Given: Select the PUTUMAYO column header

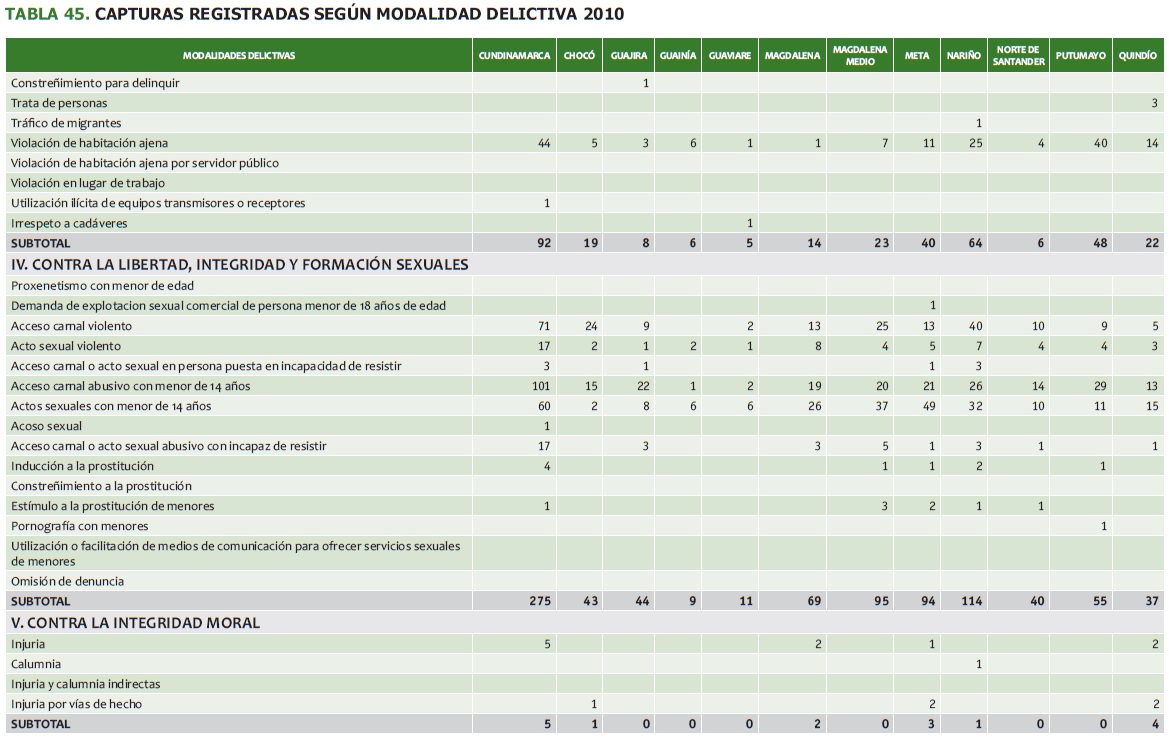Looking at the screenshot, I should pos(1080,56).
